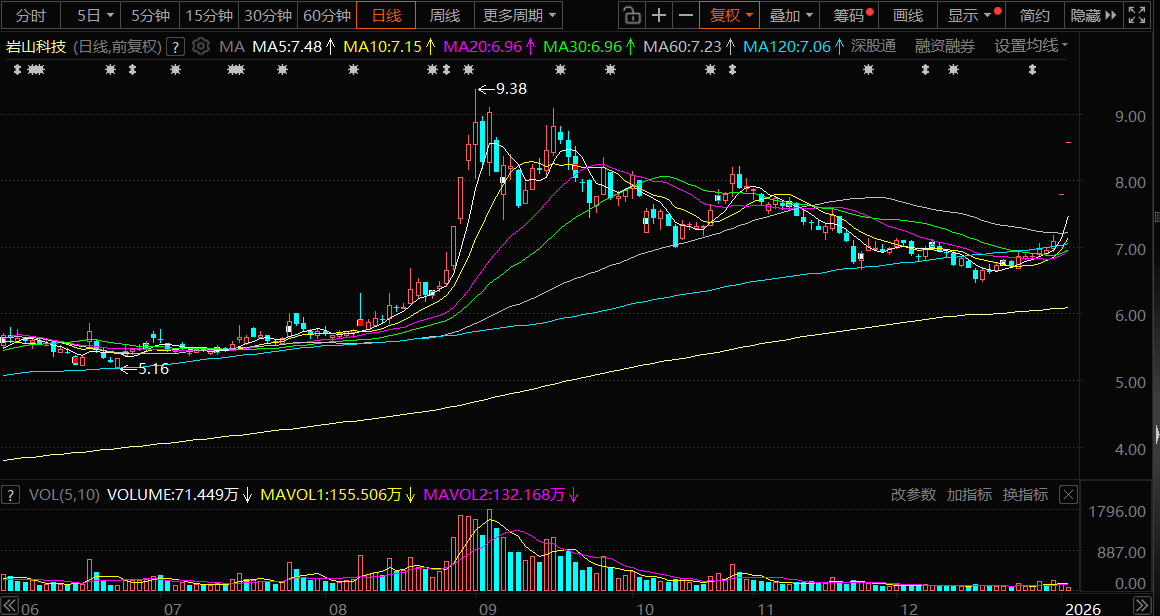
Task: Click the 岩山科技 stock name
Action: coord(36,47)
